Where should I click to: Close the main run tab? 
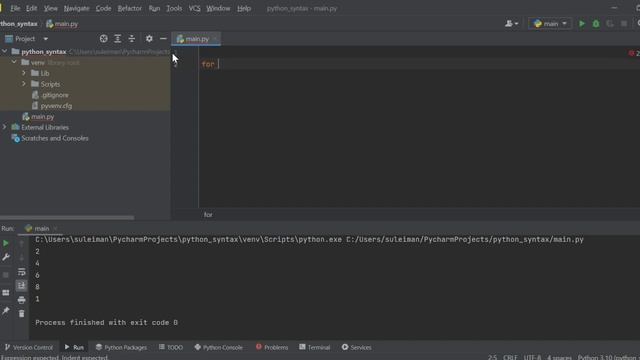click(x=55, y=229)
